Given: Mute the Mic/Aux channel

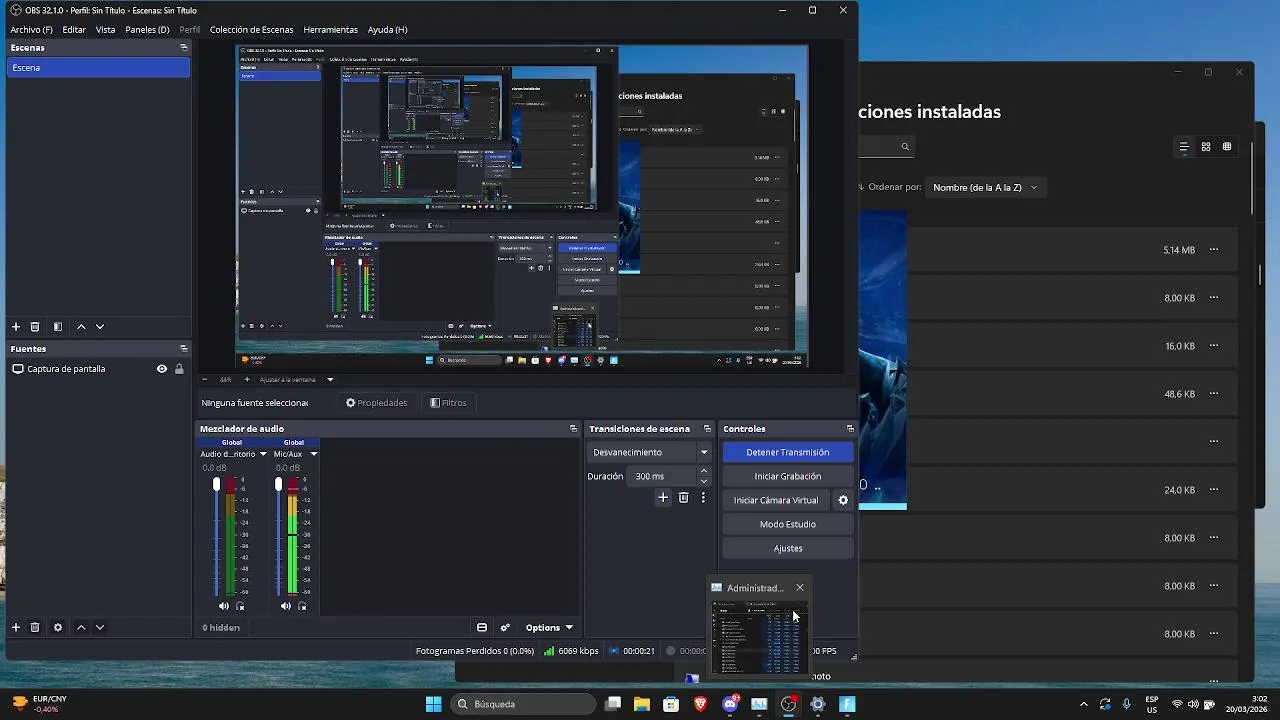Looking at the screenshot, I should pos(286,606).
